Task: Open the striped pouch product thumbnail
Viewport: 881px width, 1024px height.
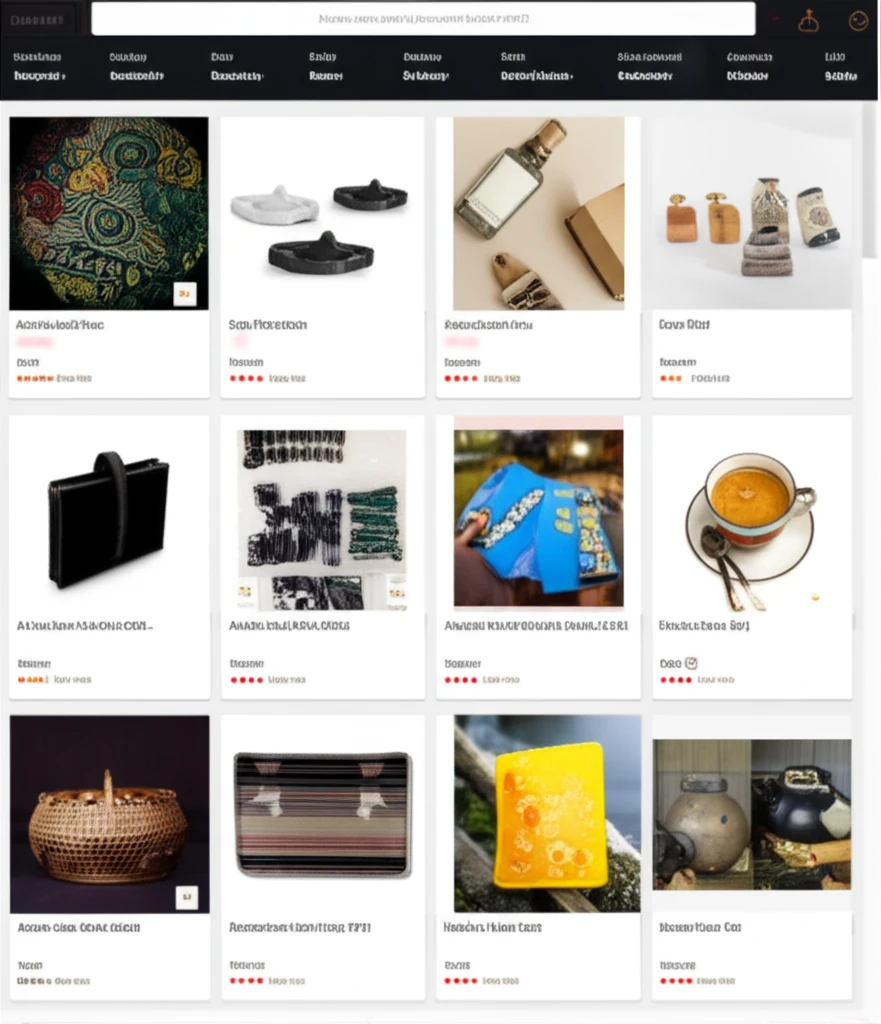Action: pos(323,814)
